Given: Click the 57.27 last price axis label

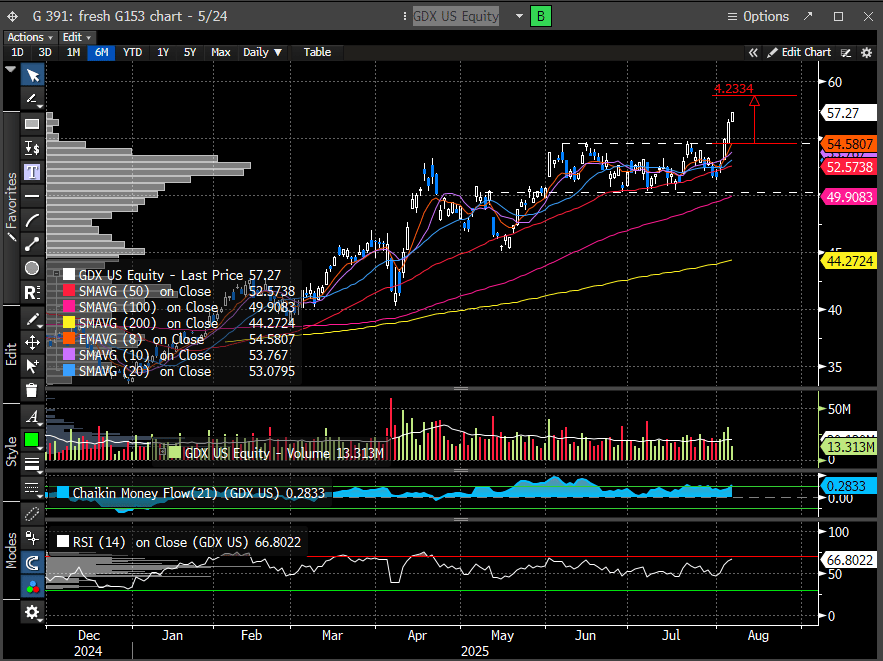Looking at the screenshot, I should (848, 113).
